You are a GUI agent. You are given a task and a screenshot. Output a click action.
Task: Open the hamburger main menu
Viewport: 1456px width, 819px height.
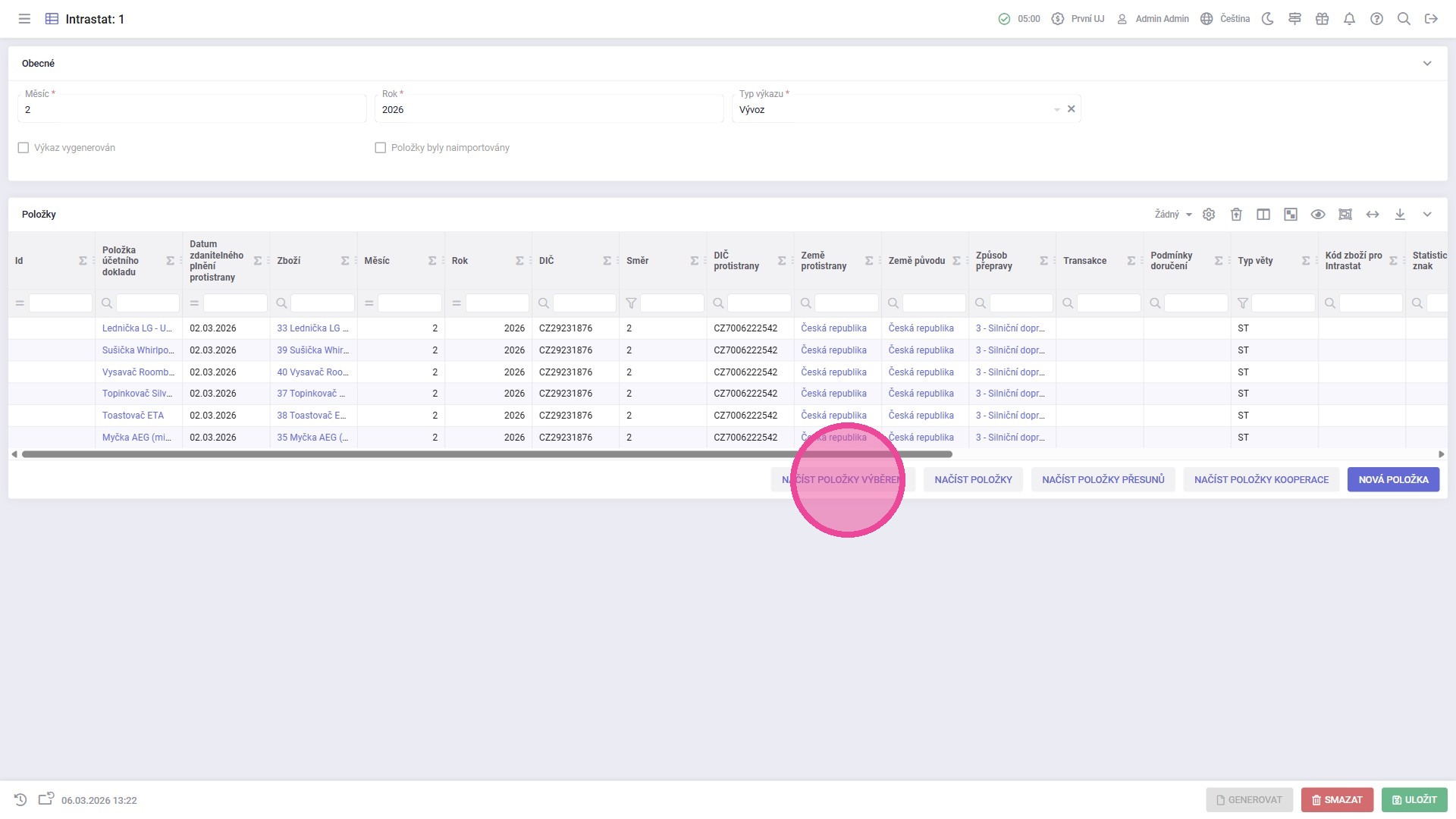click(x=24, y=19)
